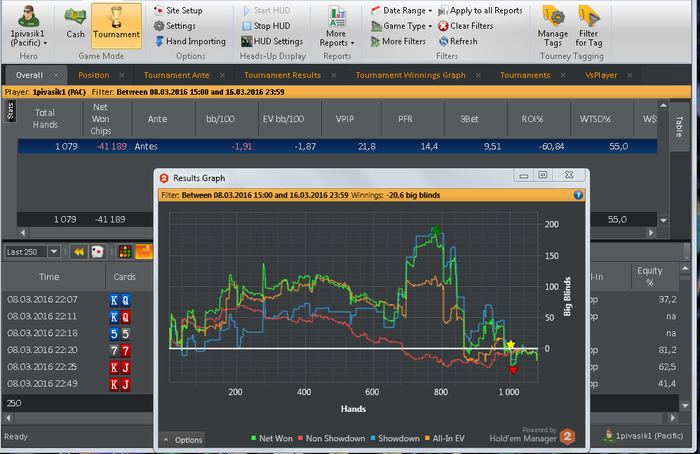700x454 pixels.
Task: Open Hand Importing
Action: [190, 42]
